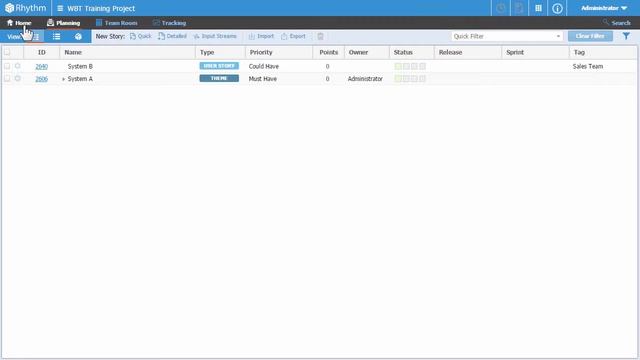Click the Export button
The height and width of the screenshot is (360, 640).
point(293,36)
